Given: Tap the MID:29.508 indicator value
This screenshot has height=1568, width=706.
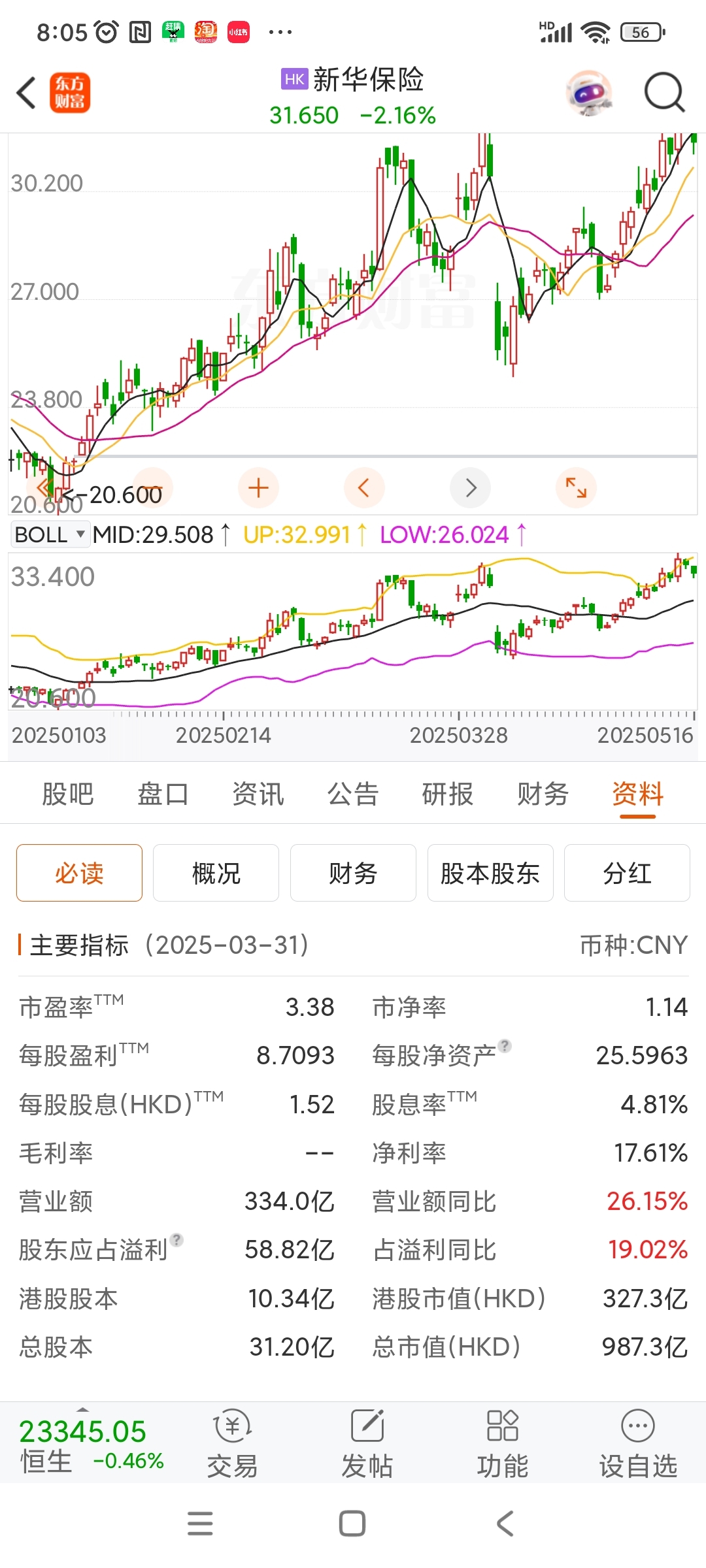Looking at the screenshot, I should [x=161, y=534].
